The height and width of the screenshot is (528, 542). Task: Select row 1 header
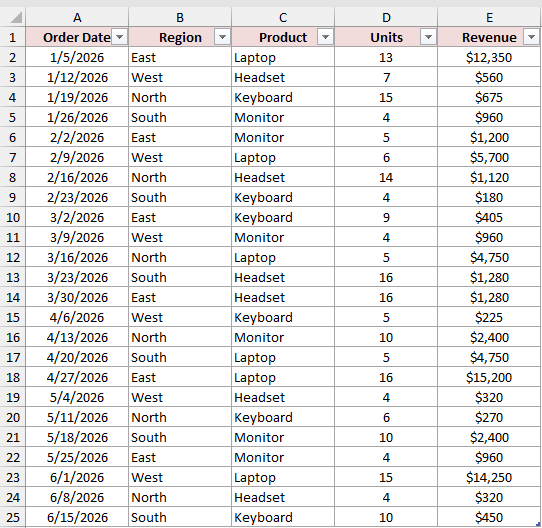pos(12,37)
